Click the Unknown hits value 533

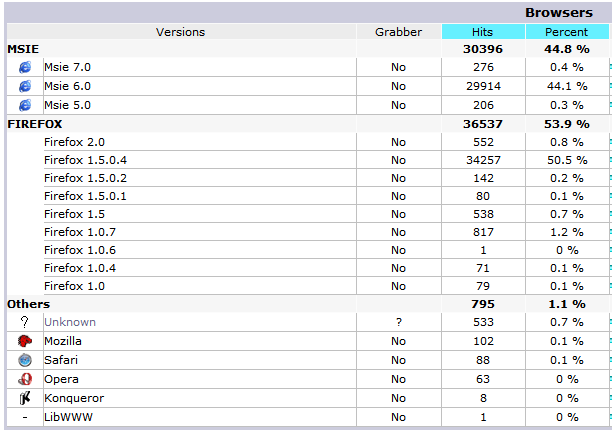483,322
